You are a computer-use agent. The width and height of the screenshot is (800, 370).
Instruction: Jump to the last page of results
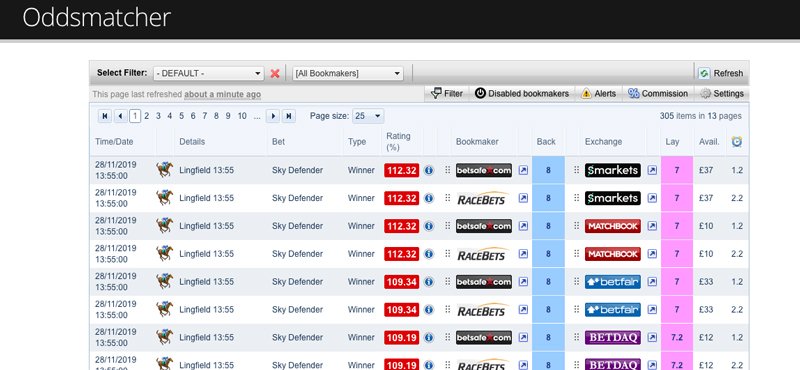289,116
